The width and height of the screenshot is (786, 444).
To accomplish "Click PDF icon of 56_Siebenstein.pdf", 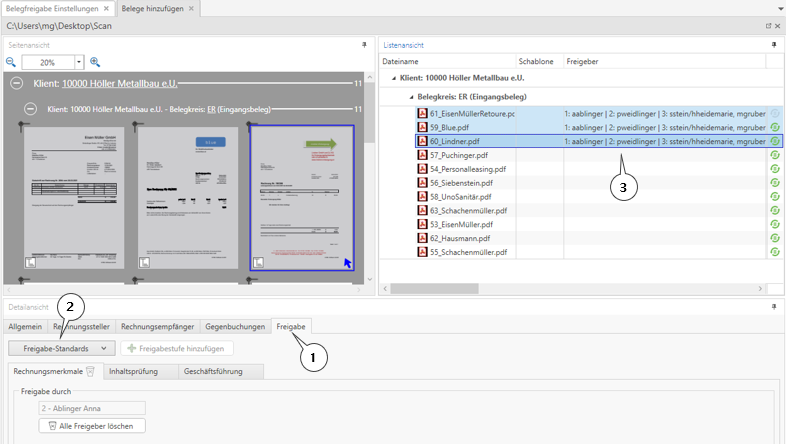I will (x=423, y=183).
